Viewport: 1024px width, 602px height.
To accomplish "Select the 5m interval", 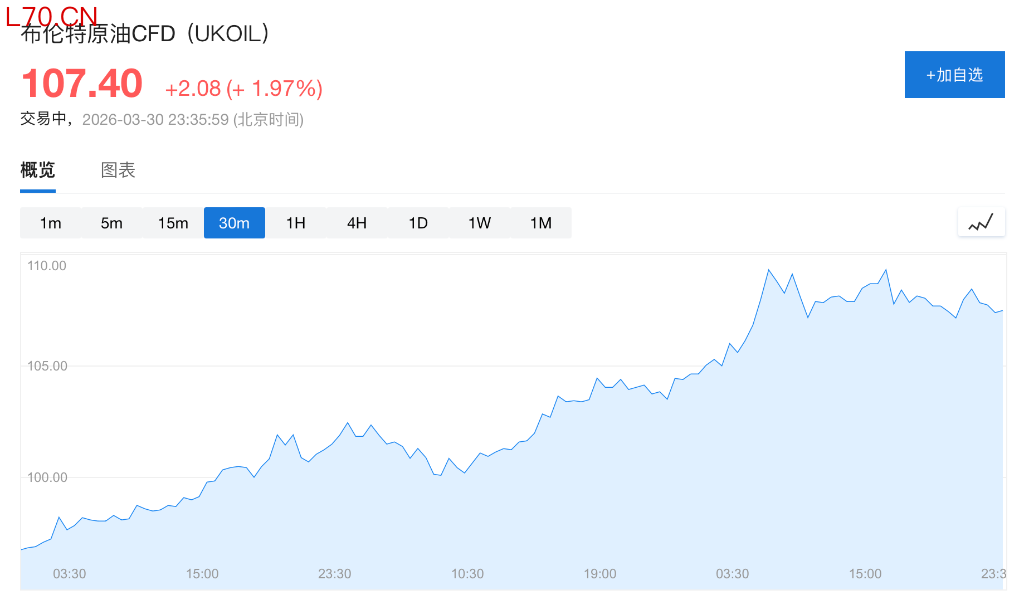I will point(112,223).
